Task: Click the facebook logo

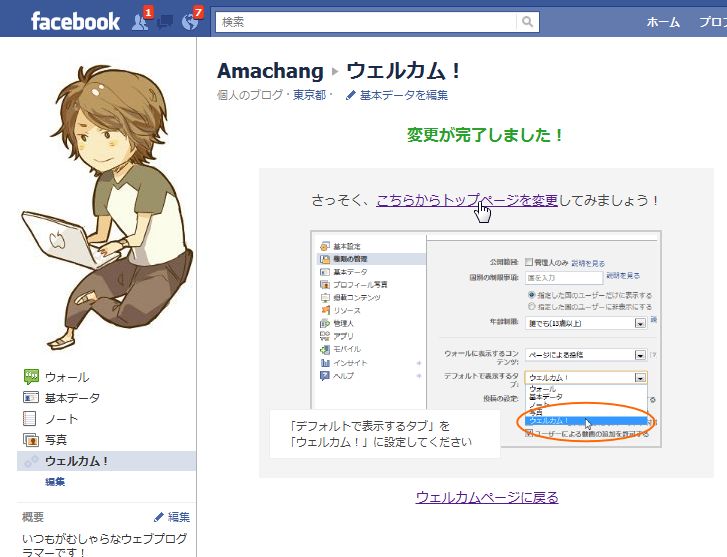Action: [75, 21]
